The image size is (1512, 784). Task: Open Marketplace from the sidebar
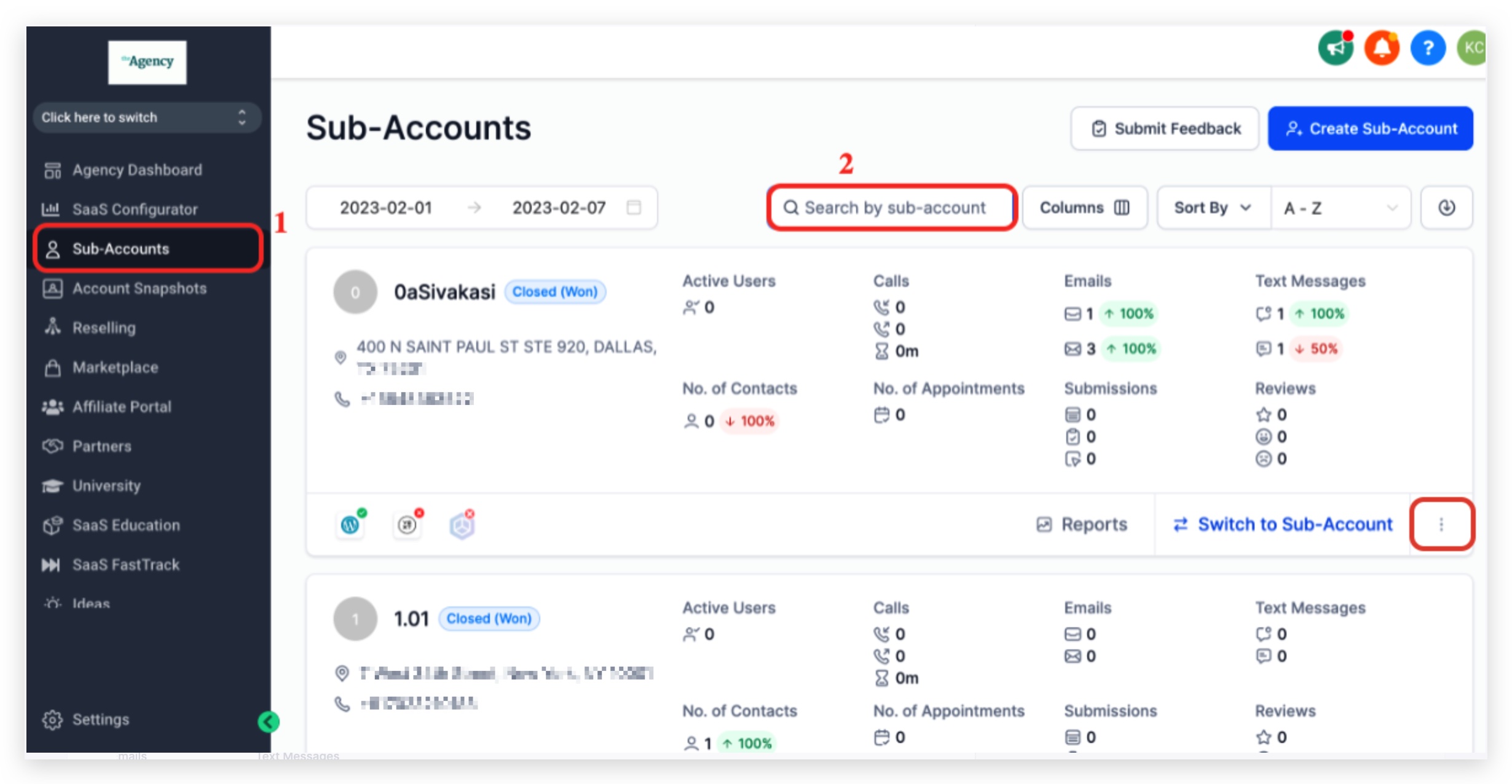click(115, 367)
